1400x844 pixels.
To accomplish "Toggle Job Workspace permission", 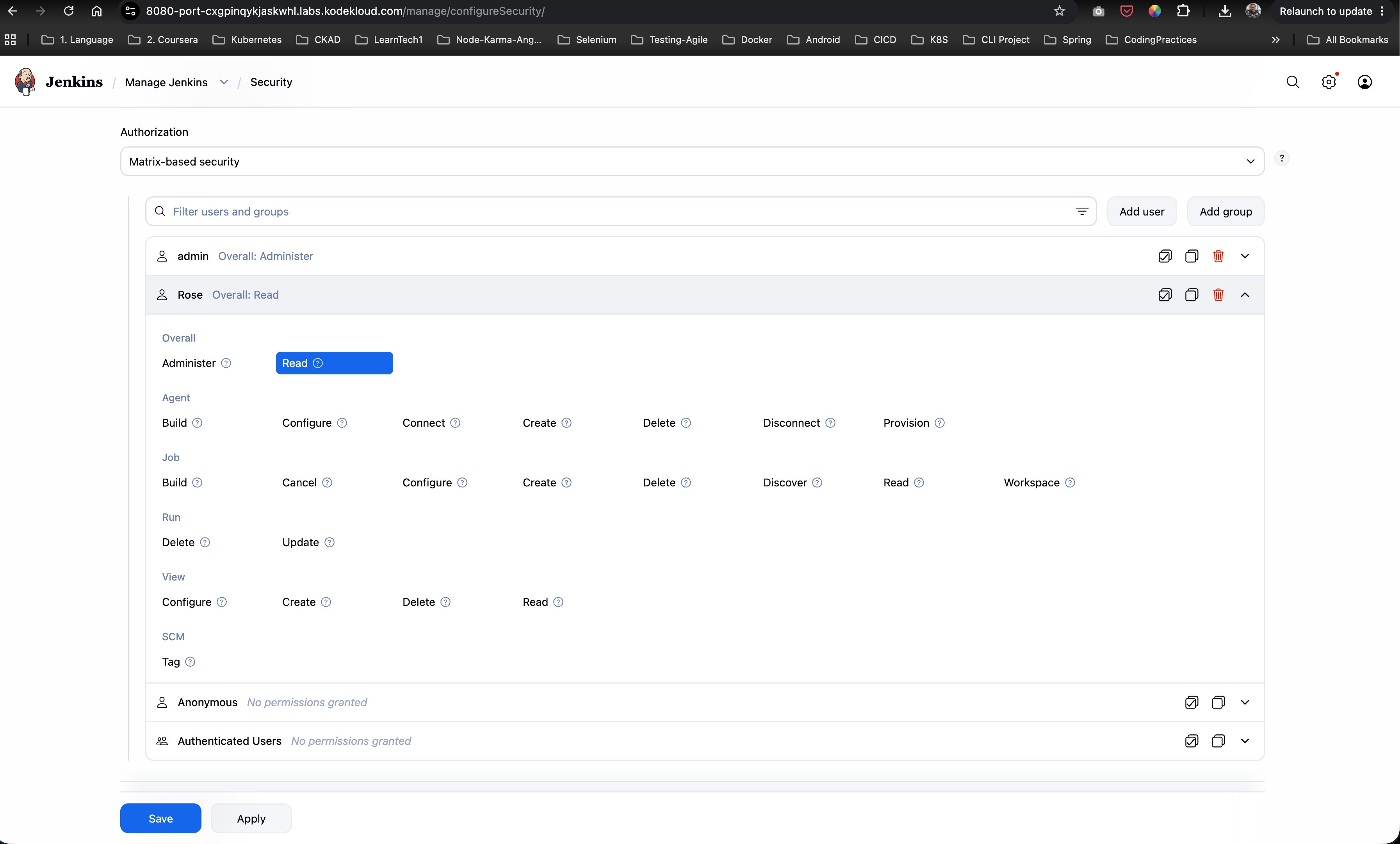I will (x=1031, y=483).
